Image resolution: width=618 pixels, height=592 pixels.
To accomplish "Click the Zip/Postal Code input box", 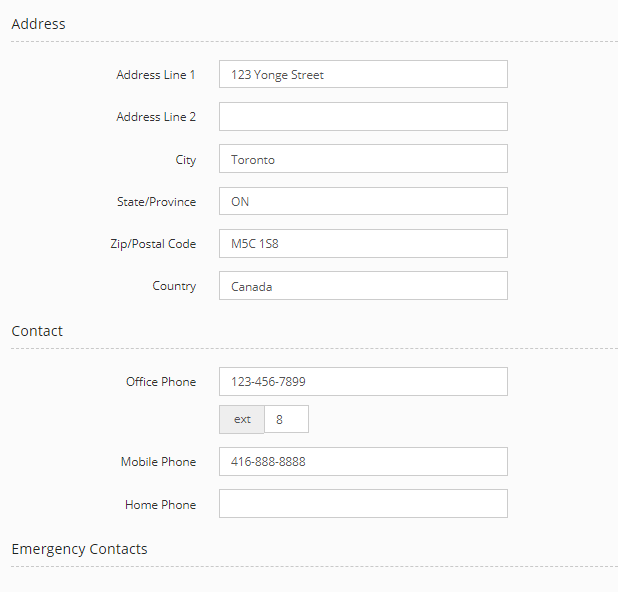I will pyautogui.click(x=363, y=243).
